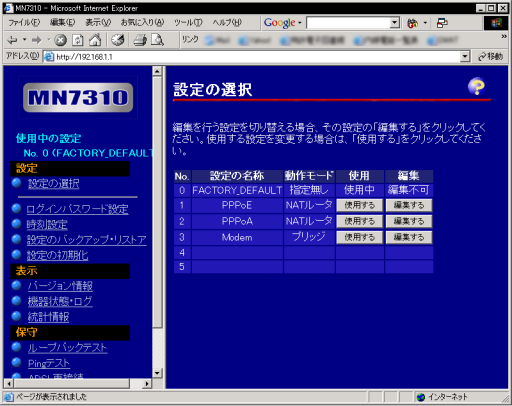Click sidebar vertical scrollbar down arrow

(157, 373)
